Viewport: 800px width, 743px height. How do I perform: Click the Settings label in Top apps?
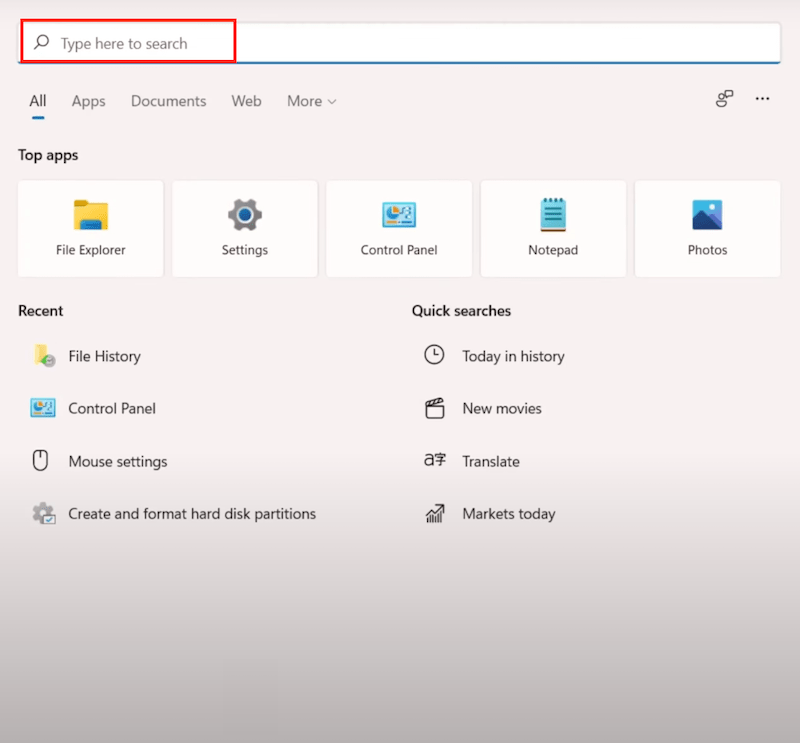pos(245,250)
